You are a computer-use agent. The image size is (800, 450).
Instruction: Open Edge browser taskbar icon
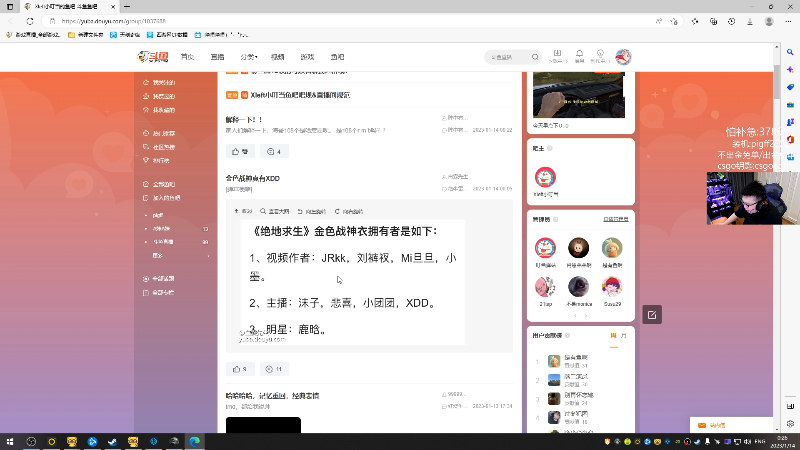click(194, 441)
